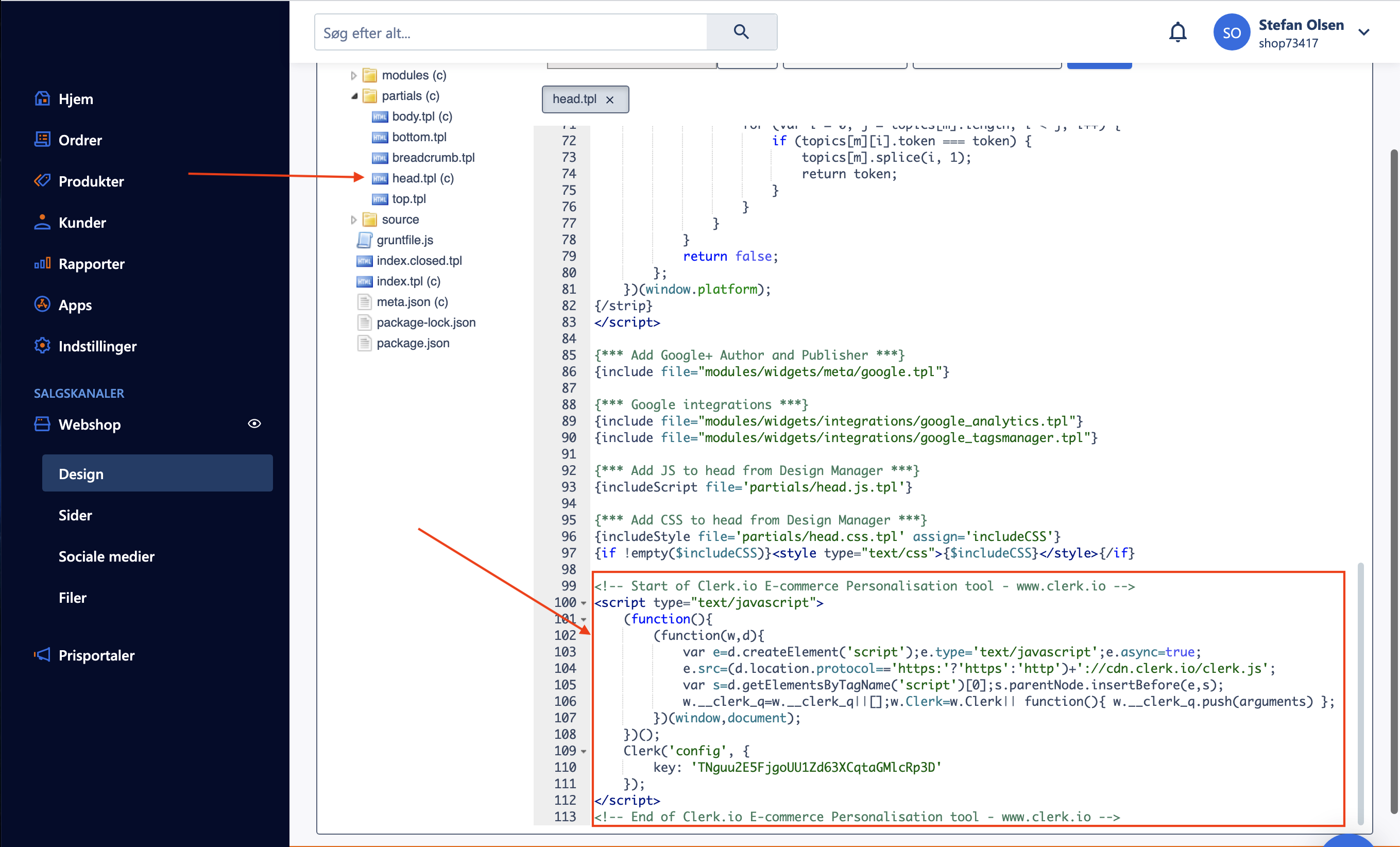The width and height of the screenshot is (1400, 847).
Task: Click the Kunder customers icon
Action: [42, 222]
